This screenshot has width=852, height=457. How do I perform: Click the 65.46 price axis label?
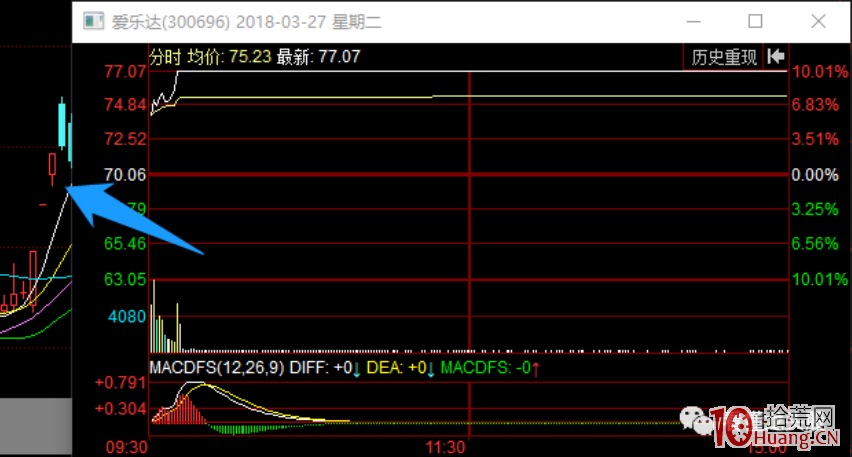(x=125, y=243)
